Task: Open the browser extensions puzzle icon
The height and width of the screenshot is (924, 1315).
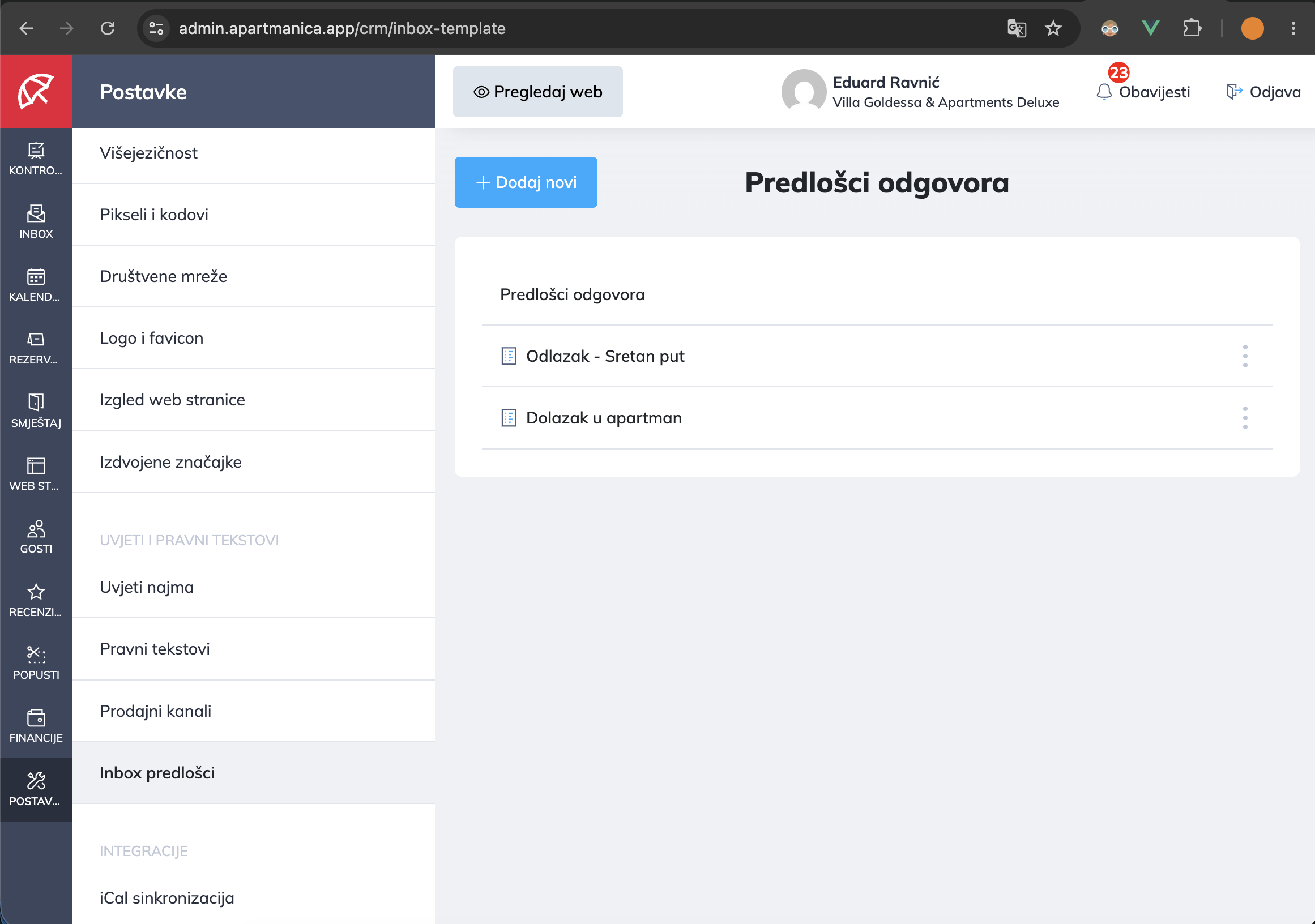Action: (x=1192, y=28)
